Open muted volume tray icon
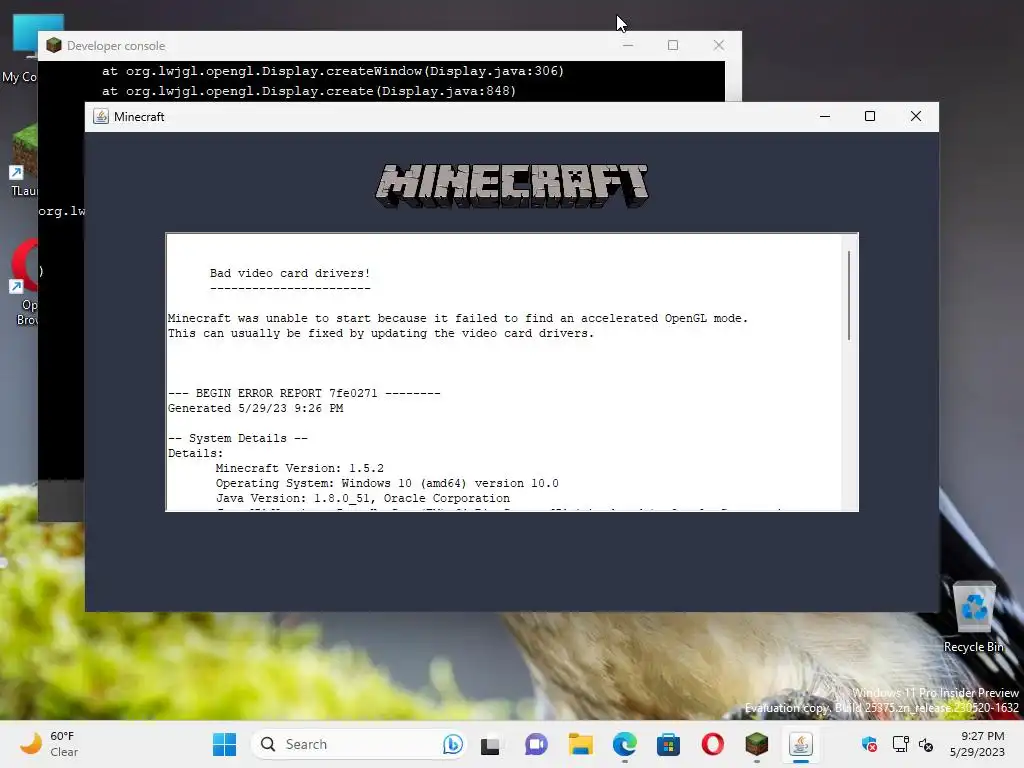The height and width of the screenshot is (768, 1024). click(x=925, y=744)
